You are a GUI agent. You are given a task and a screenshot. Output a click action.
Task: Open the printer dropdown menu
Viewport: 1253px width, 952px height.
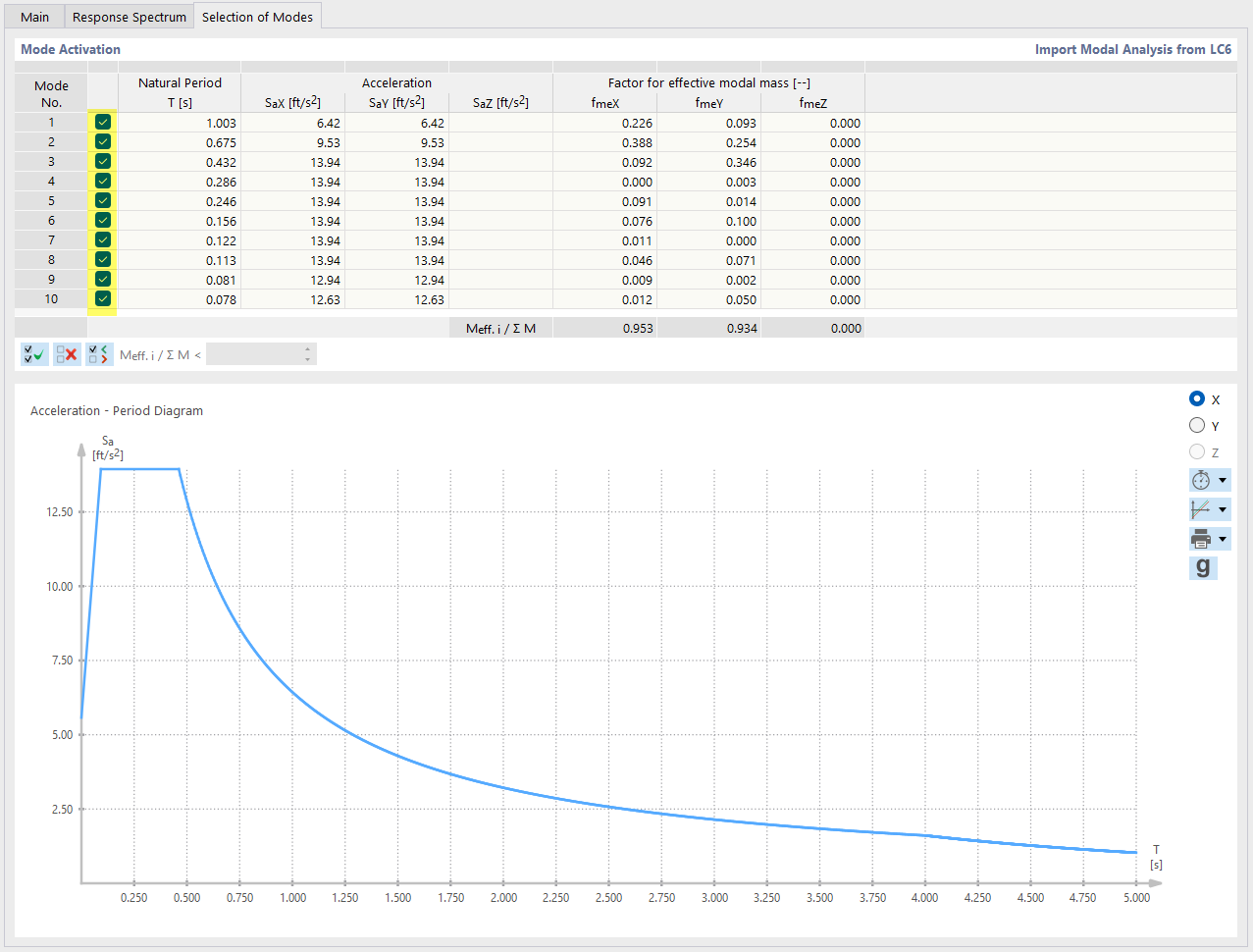tap(1223, 538)
